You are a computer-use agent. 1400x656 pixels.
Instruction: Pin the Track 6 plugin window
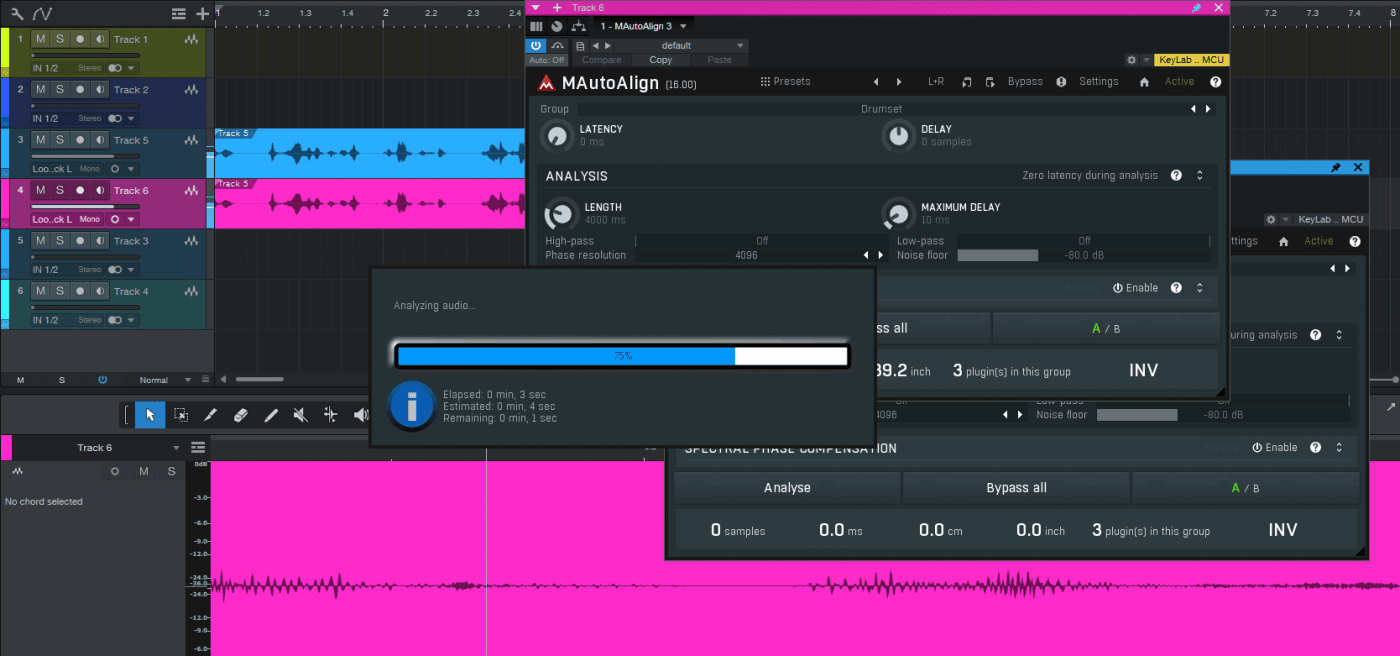pos(1196,8)
